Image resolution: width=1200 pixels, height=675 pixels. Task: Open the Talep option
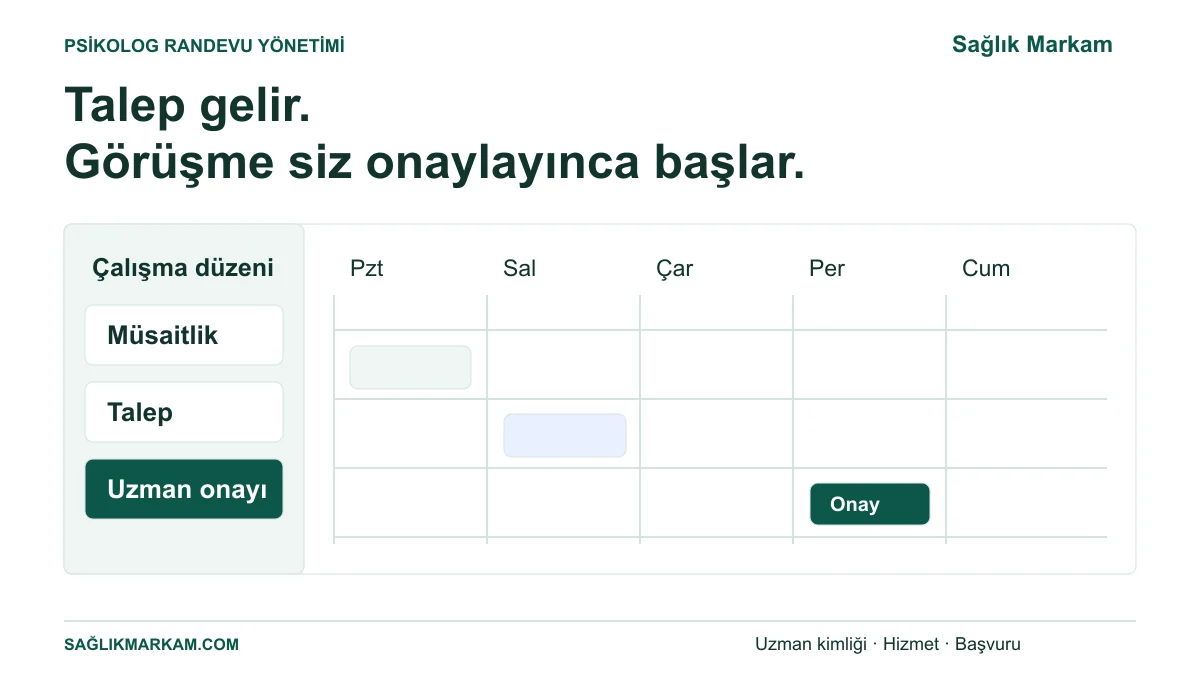[184, 412]
